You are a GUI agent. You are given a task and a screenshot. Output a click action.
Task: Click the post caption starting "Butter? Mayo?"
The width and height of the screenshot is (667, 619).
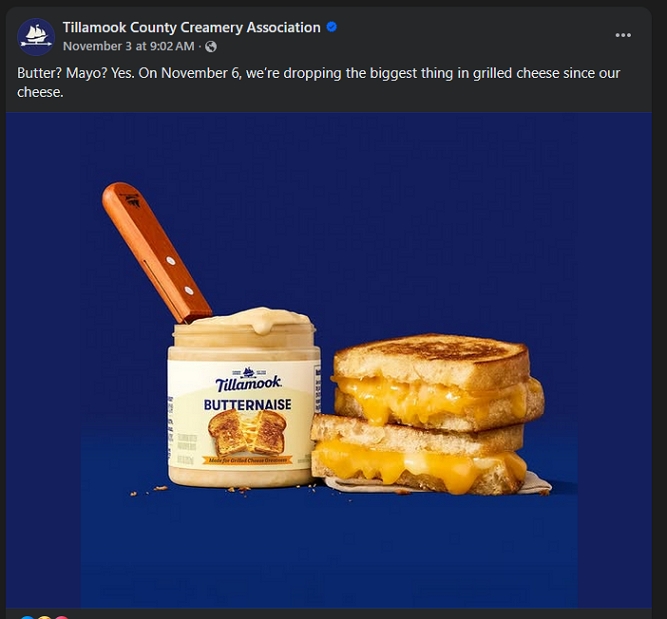click(319, 83)
